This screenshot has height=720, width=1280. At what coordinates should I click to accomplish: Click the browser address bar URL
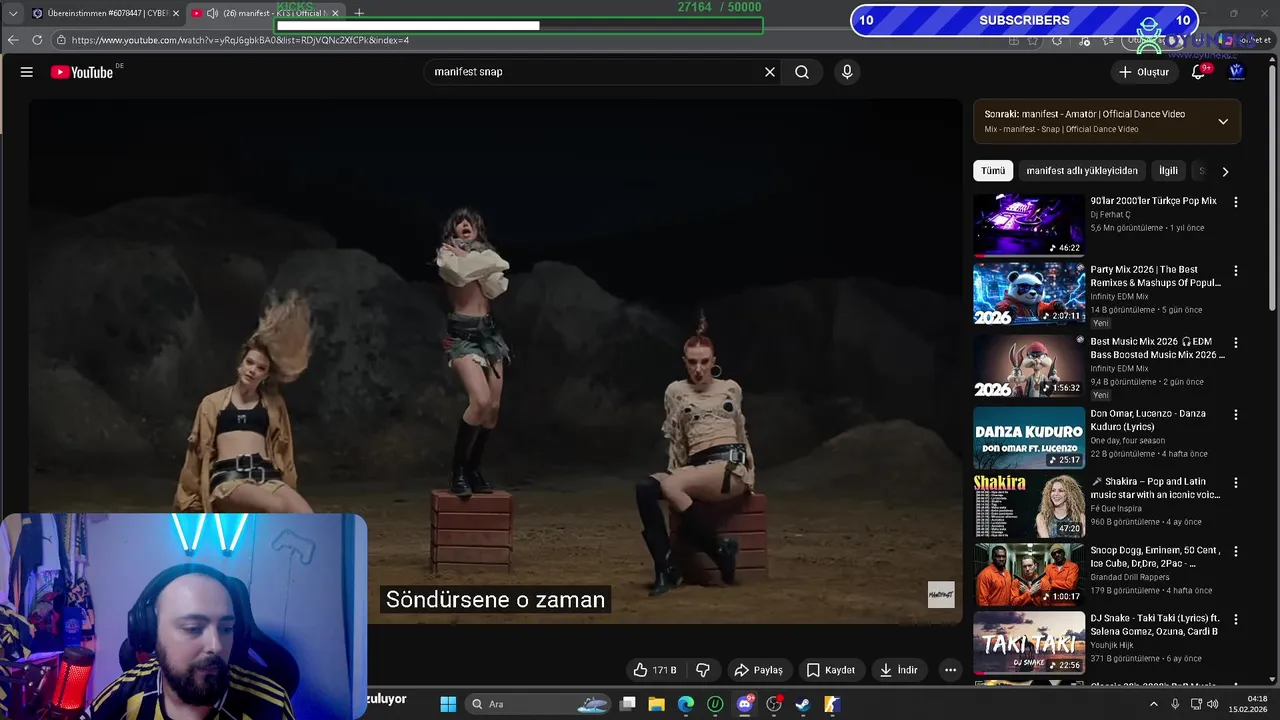(x=240, y=40)
